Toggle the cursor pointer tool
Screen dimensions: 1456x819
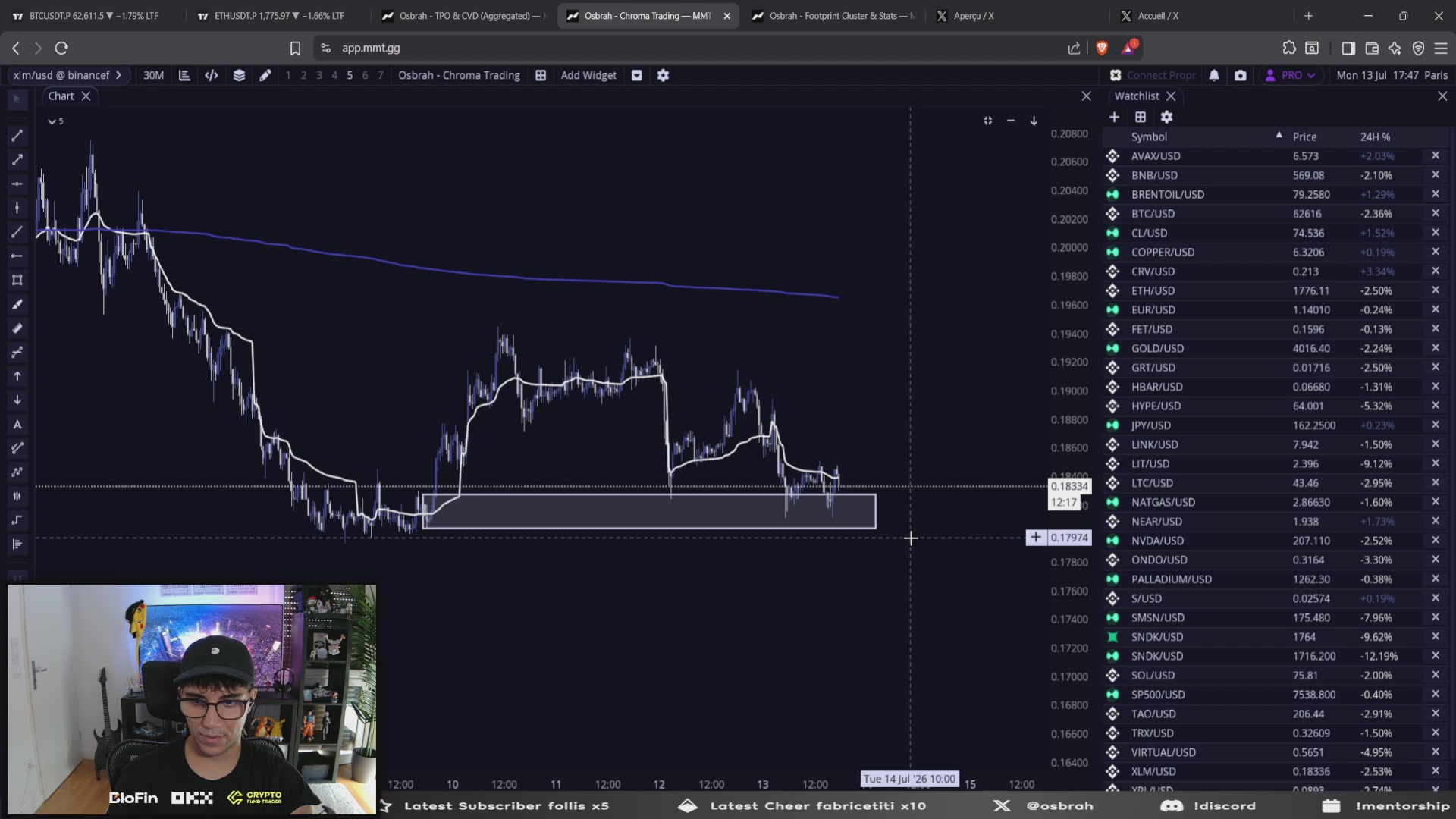pyautogui.click(x=17, y=99)
